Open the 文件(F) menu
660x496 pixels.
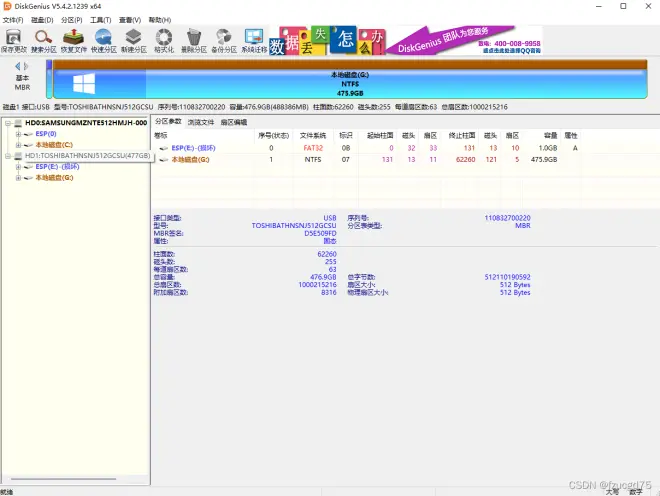[13, 20]
